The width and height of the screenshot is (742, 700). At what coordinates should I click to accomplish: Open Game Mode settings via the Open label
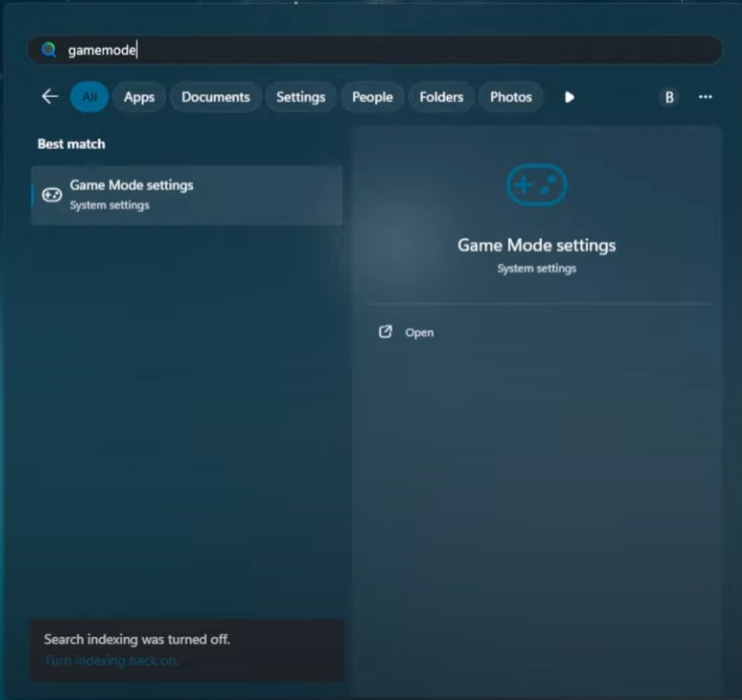click(419, 333)
